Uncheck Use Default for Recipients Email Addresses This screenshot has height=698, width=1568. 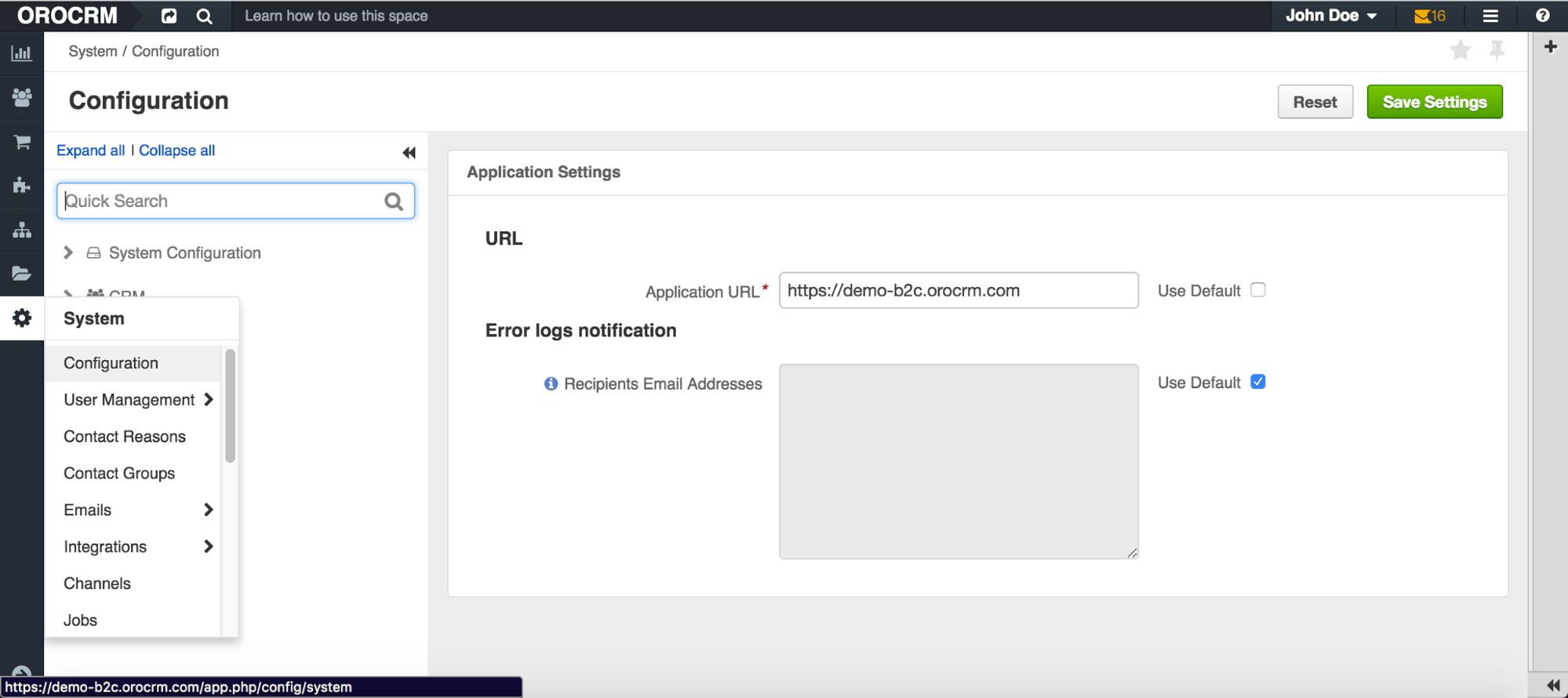[x=1258, y=382]
